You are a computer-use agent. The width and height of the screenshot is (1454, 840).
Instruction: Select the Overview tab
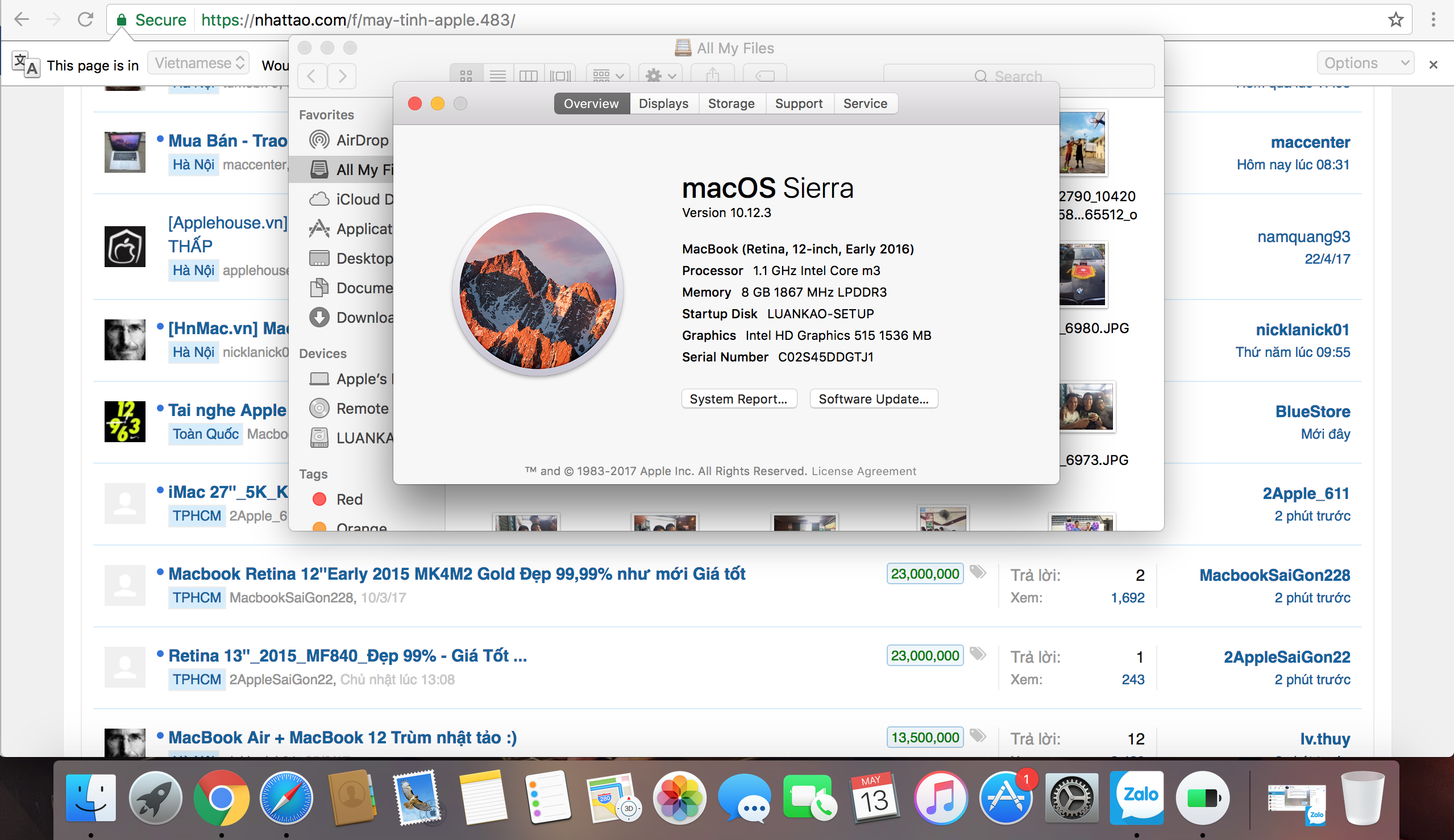click(x=591, y=103)
